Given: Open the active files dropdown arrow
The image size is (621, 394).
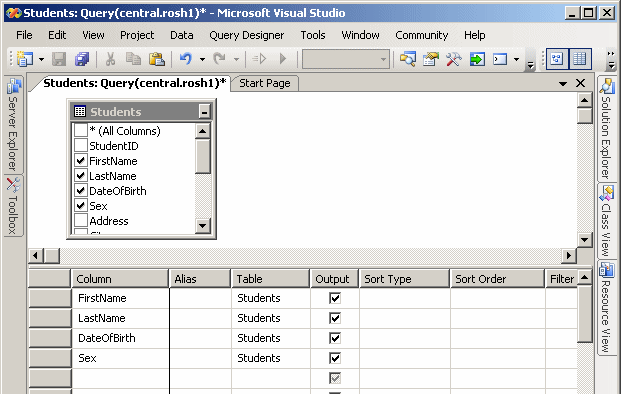Looking at the screenshot, I should (563, 84).
